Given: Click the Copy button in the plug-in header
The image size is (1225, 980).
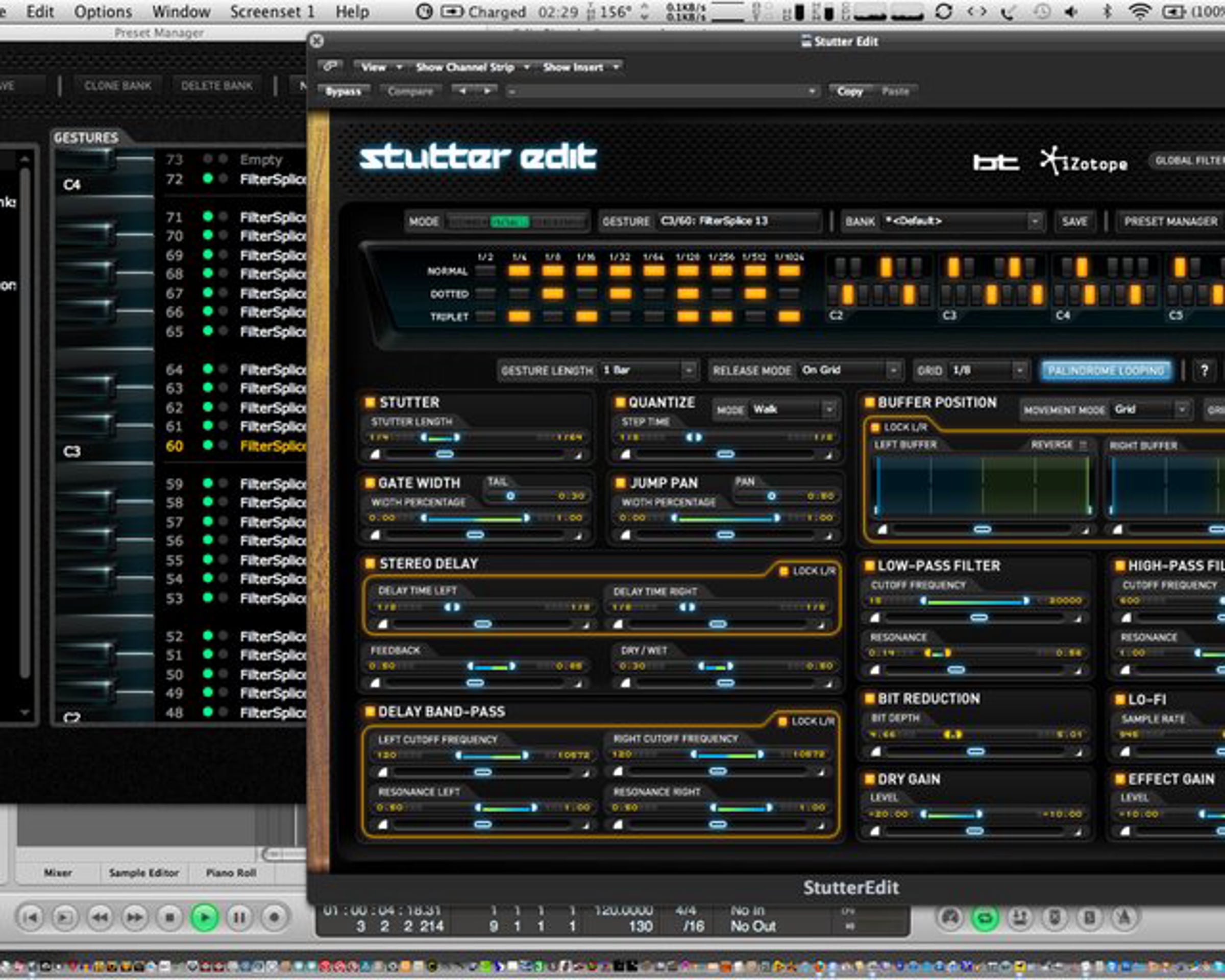Looking at the screenshot, I should [850, 91].
